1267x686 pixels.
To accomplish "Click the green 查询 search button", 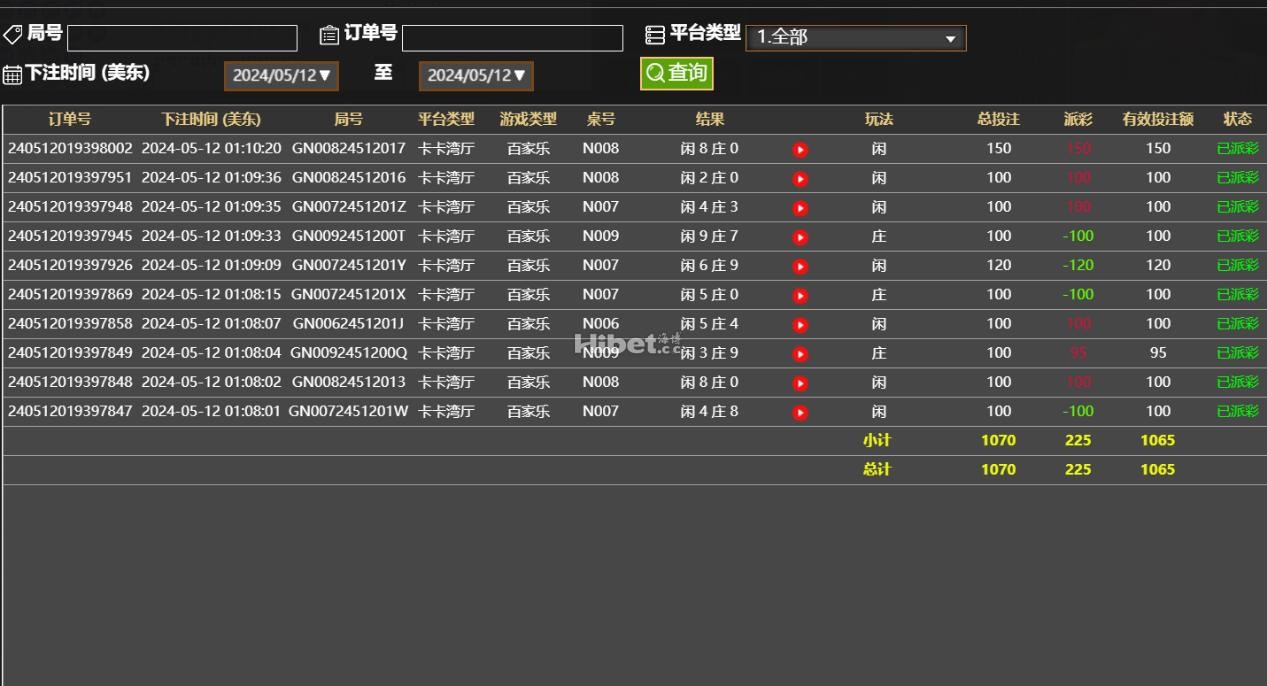I will 677,73.
